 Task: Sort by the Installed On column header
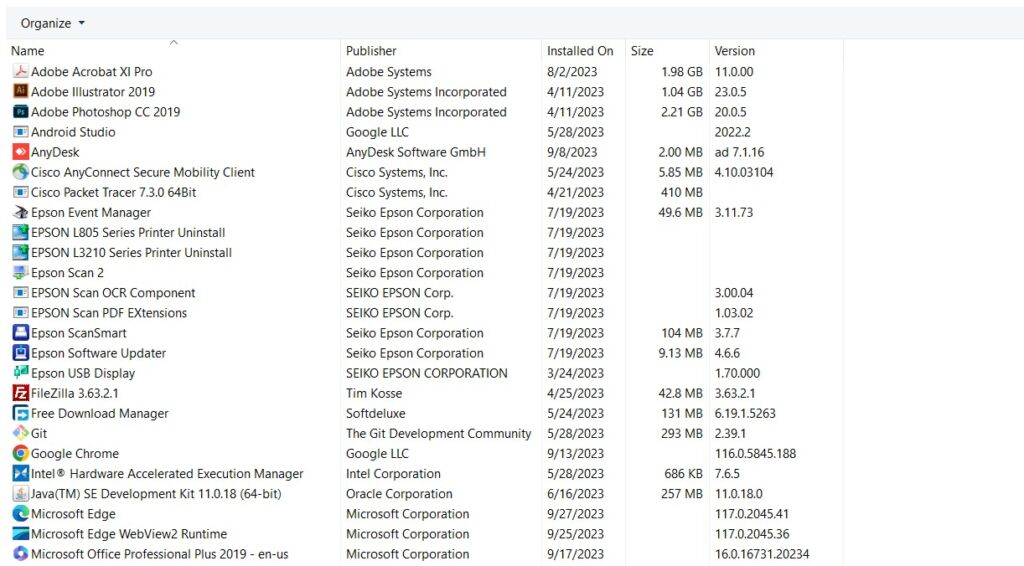pyautogui.click(x=580, y=51)
